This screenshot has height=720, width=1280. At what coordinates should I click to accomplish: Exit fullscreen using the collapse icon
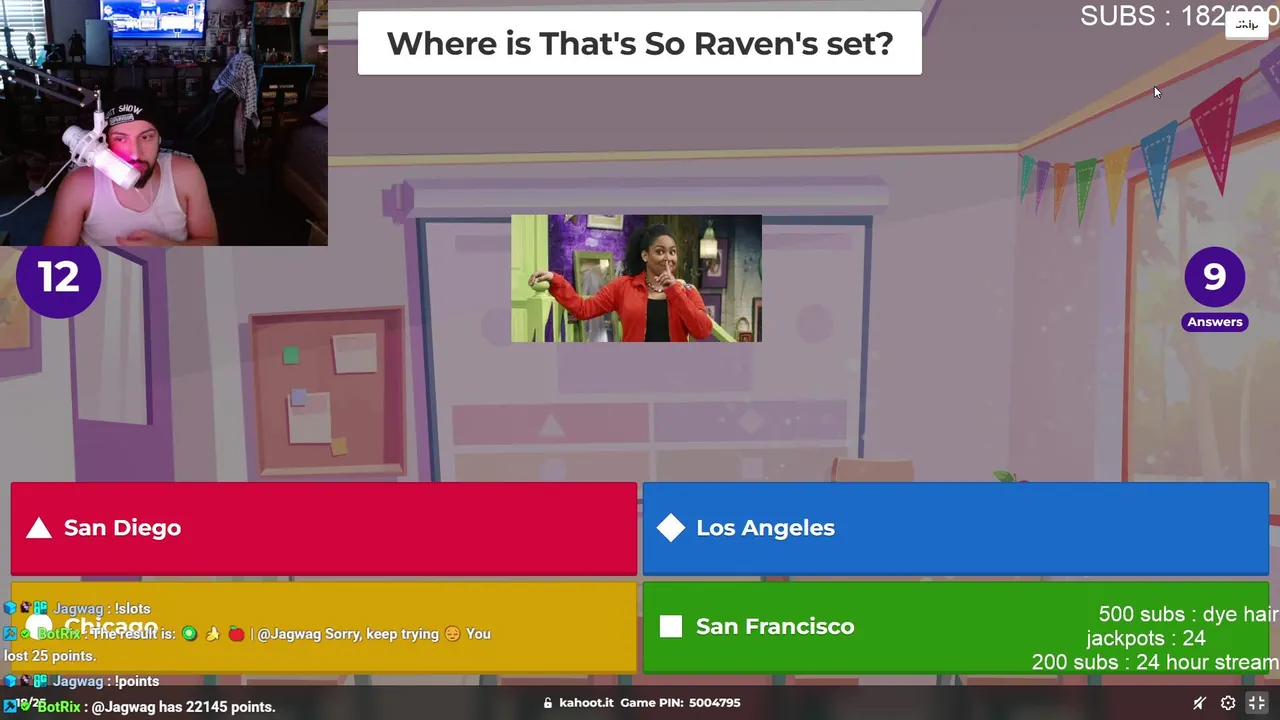[x=1257, y=703]
